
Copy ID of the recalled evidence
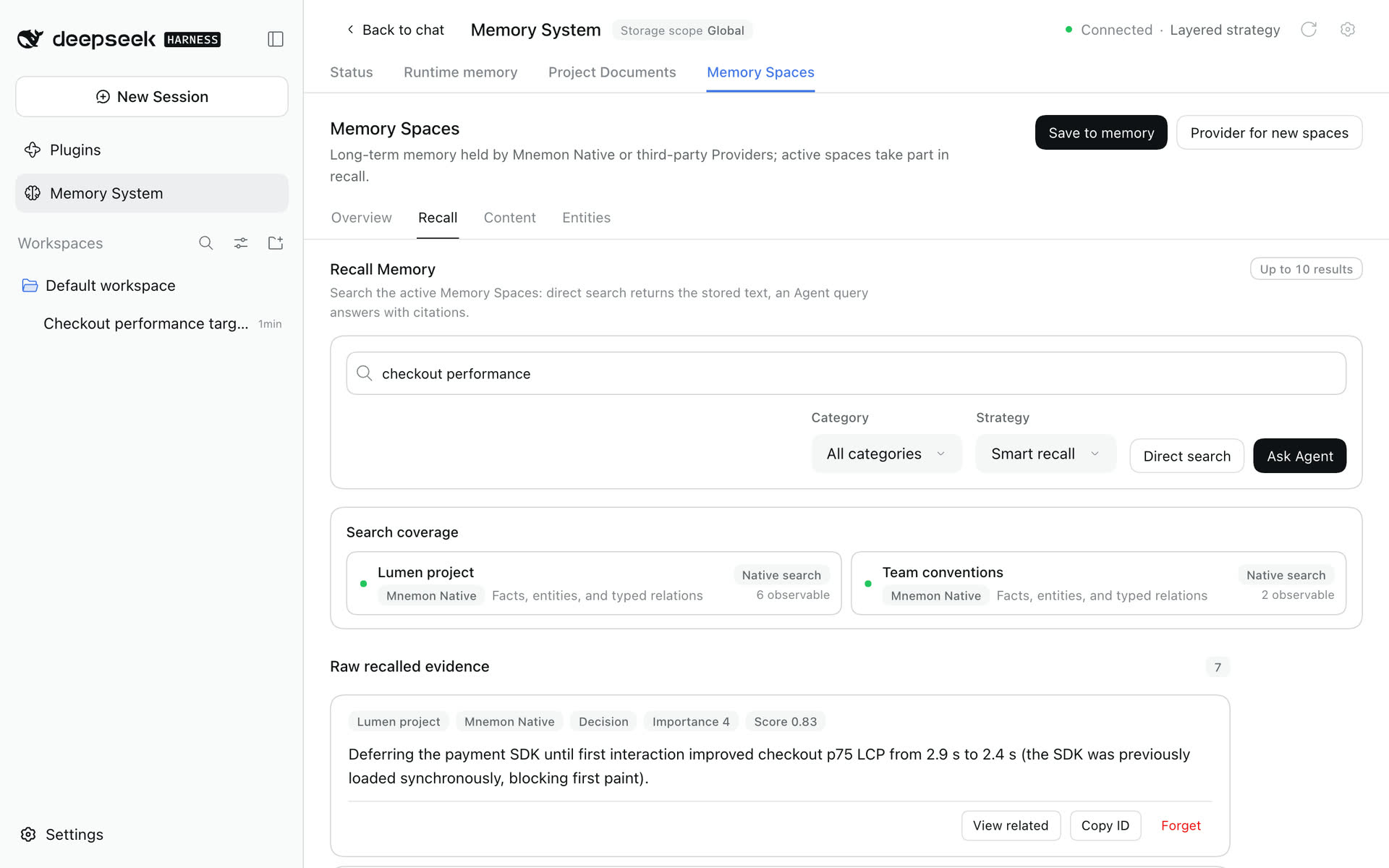click(1105, 825)
